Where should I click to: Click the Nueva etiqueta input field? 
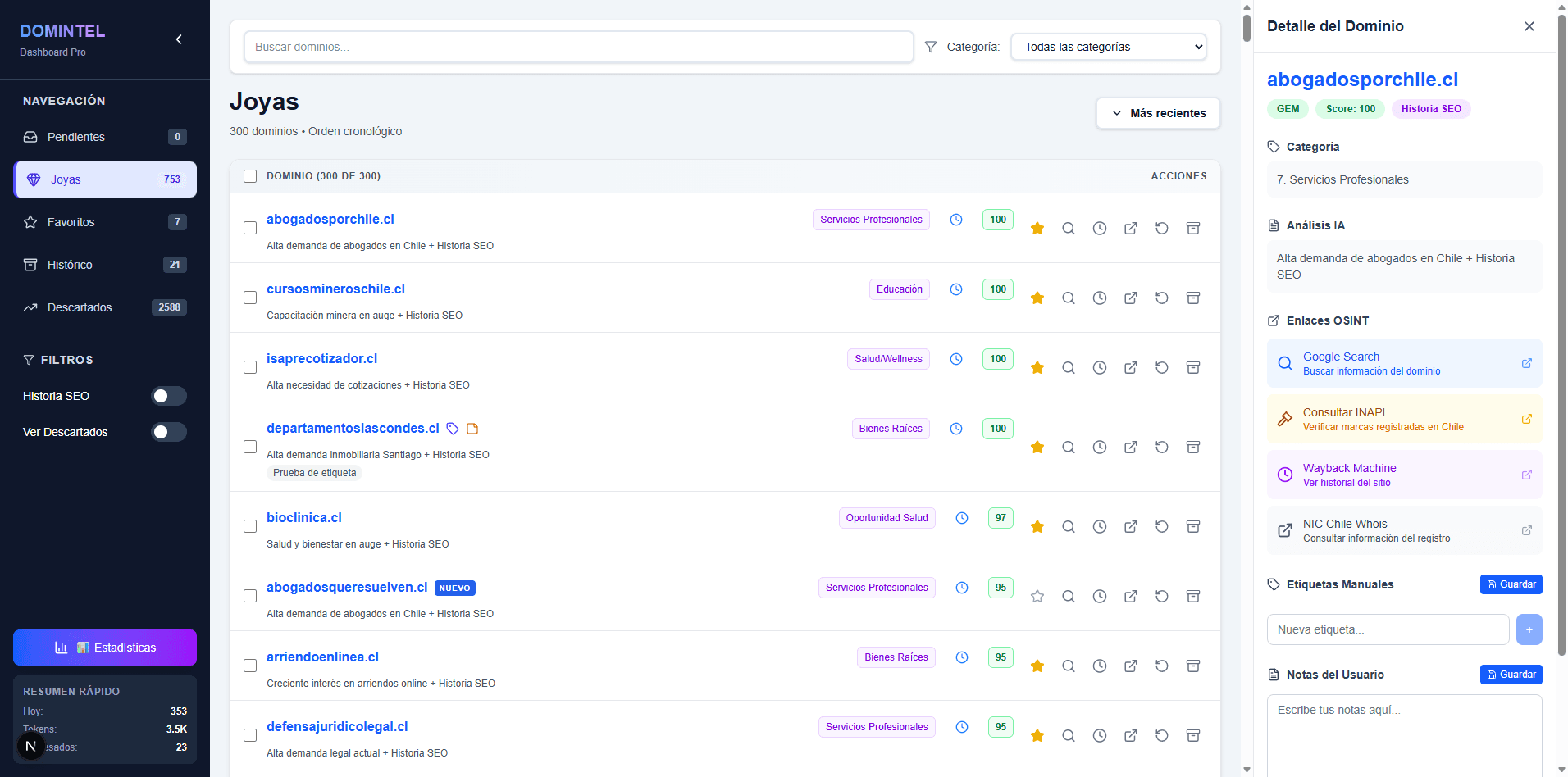1387,629
